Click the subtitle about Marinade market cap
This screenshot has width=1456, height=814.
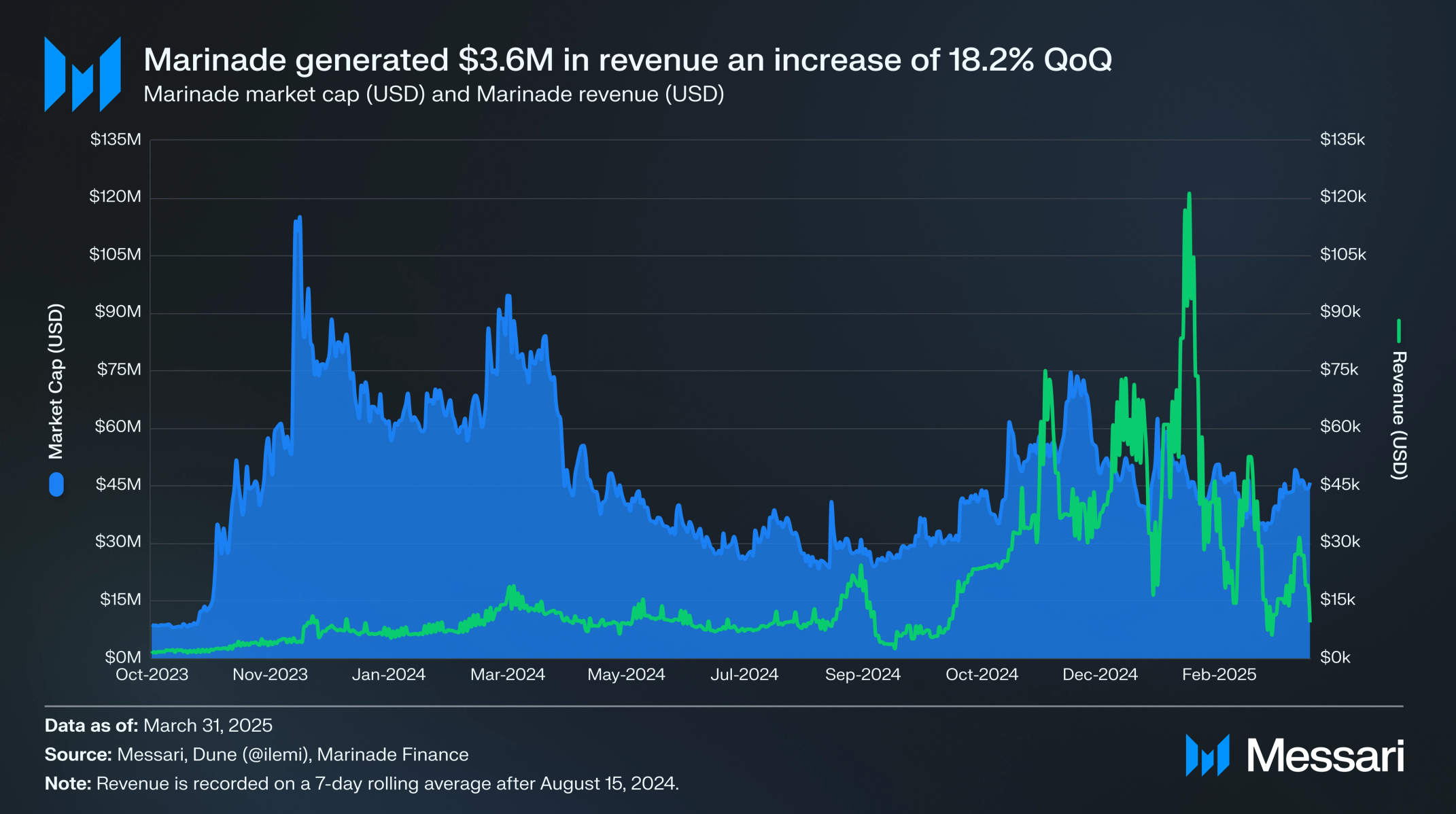(434, 94)
